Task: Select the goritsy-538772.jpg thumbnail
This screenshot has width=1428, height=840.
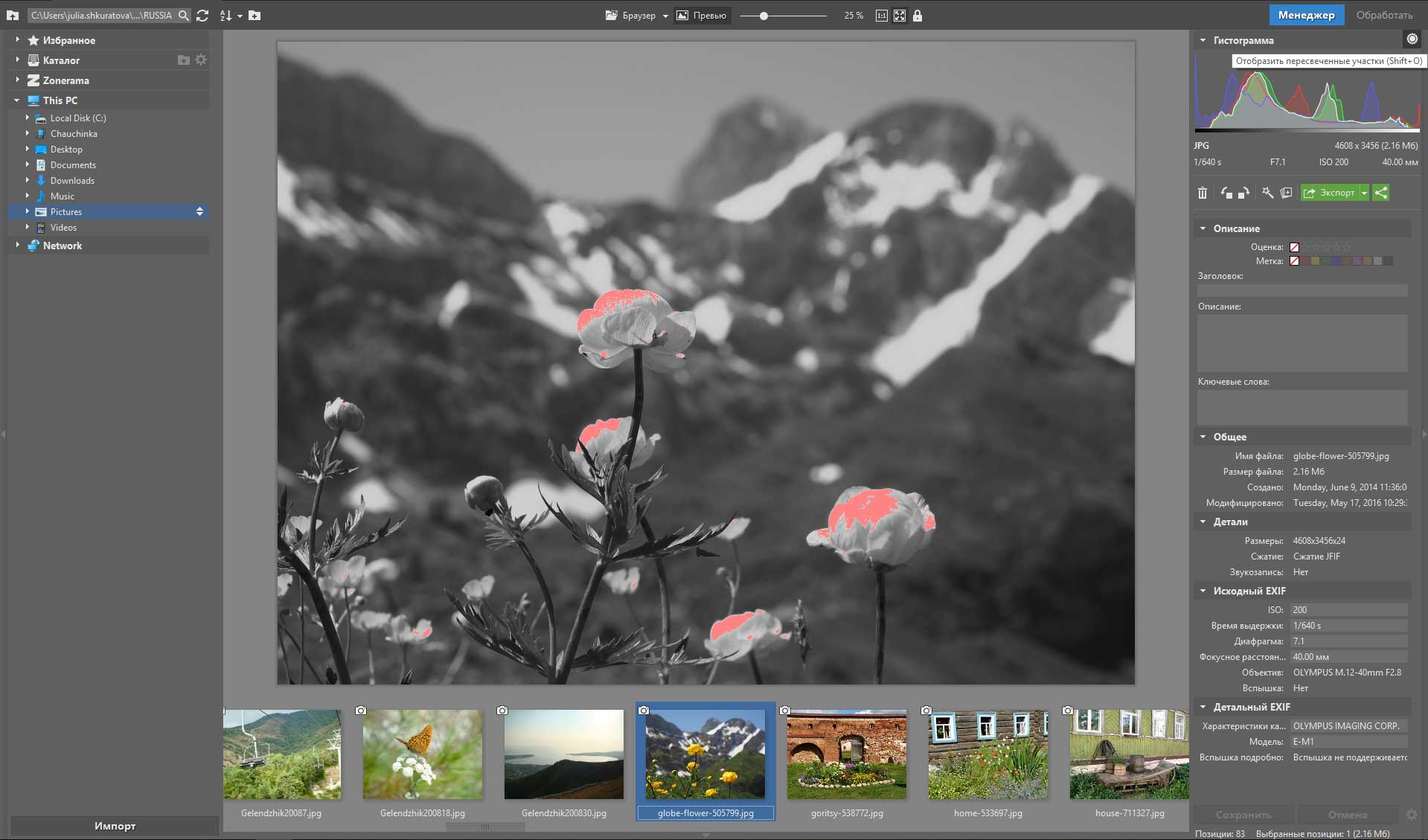Action: click(x=847, y=755)
